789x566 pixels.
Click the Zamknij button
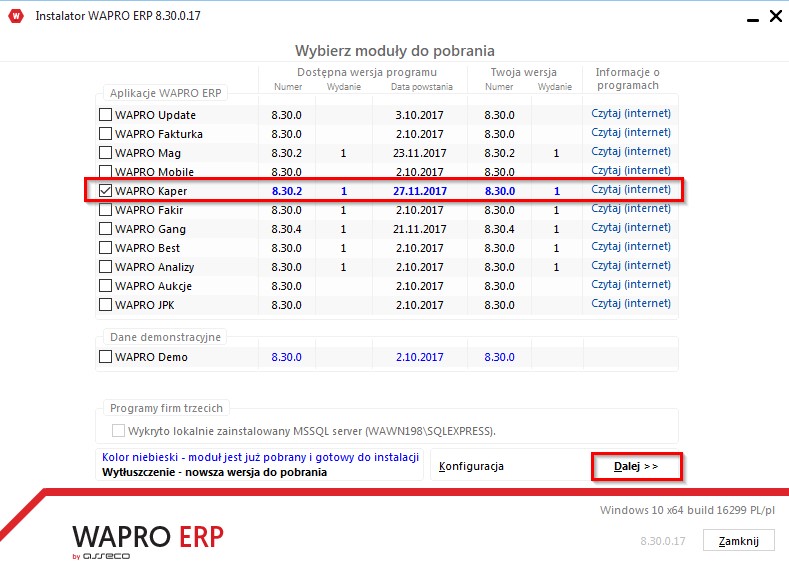coord(738,541)
